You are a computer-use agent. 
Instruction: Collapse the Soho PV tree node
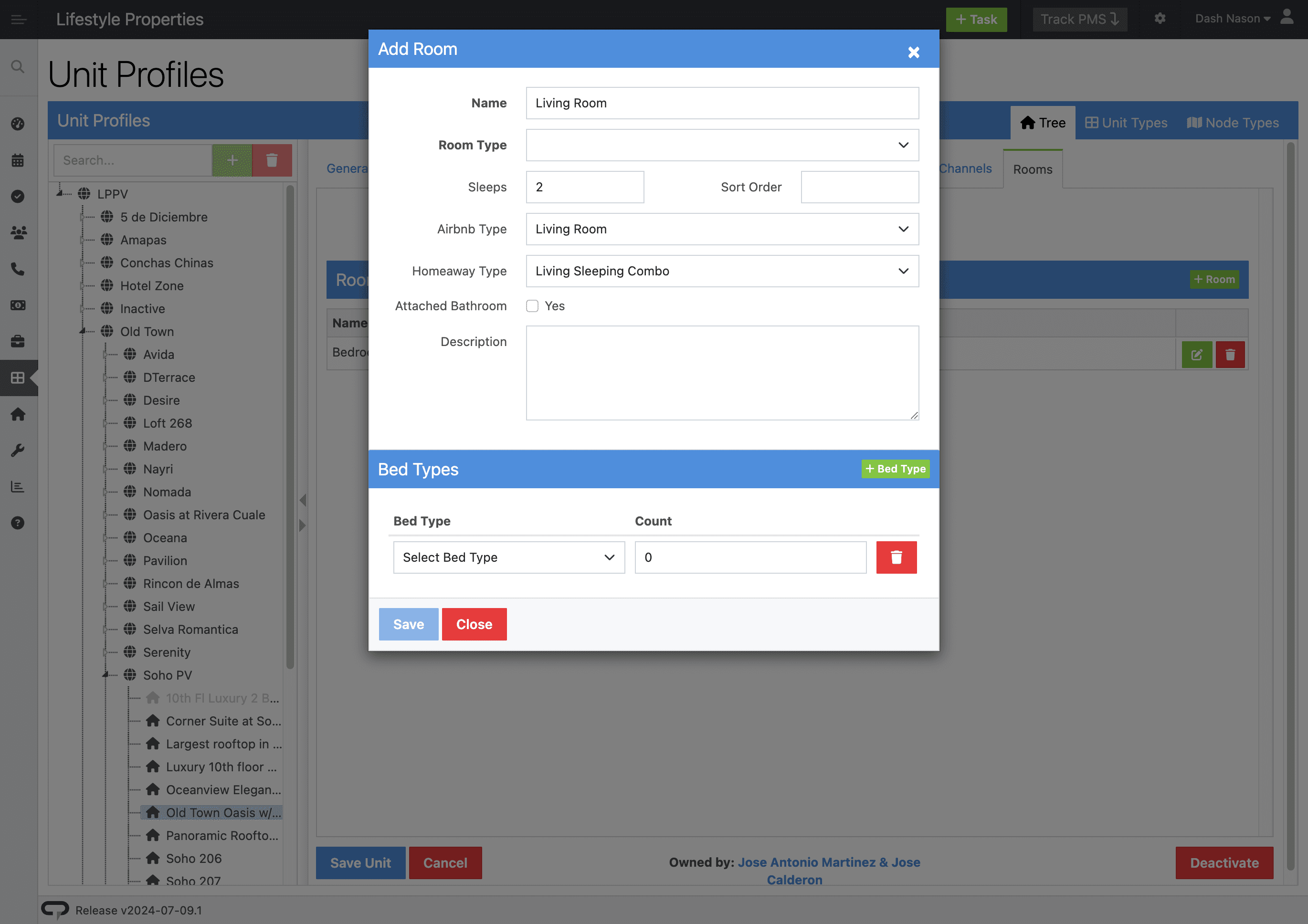coord(106,674)
